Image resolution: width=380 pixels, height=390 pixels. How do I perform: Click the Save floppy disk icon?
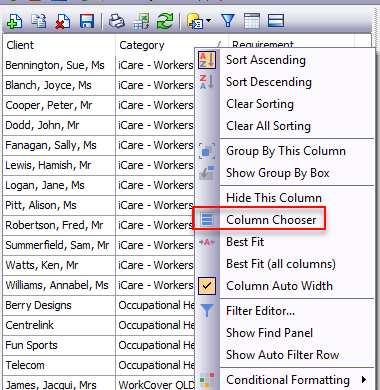87,21
